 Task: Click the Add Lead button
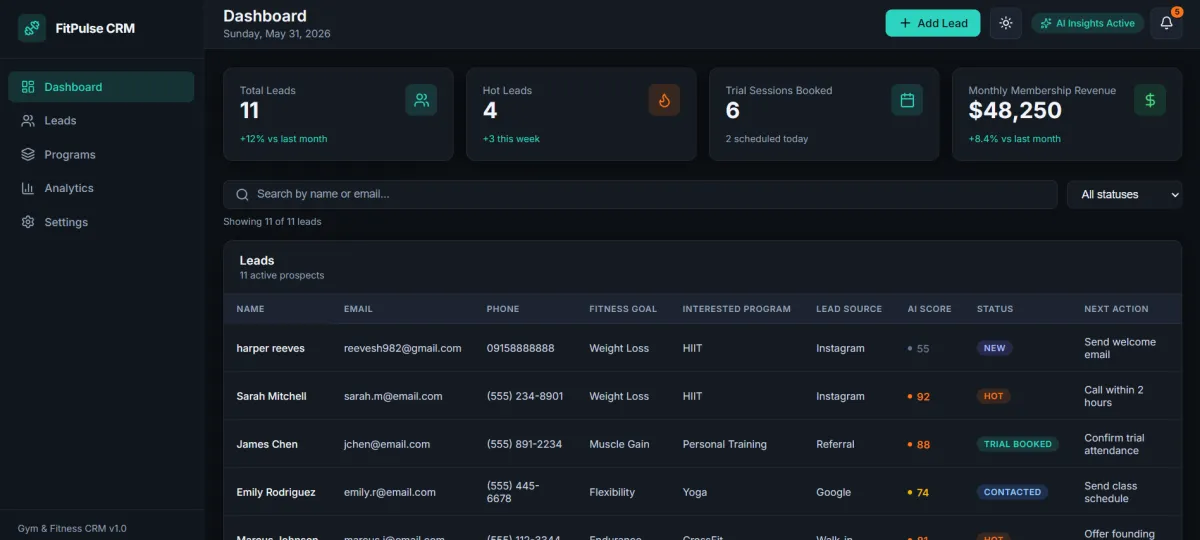point(933,23)
